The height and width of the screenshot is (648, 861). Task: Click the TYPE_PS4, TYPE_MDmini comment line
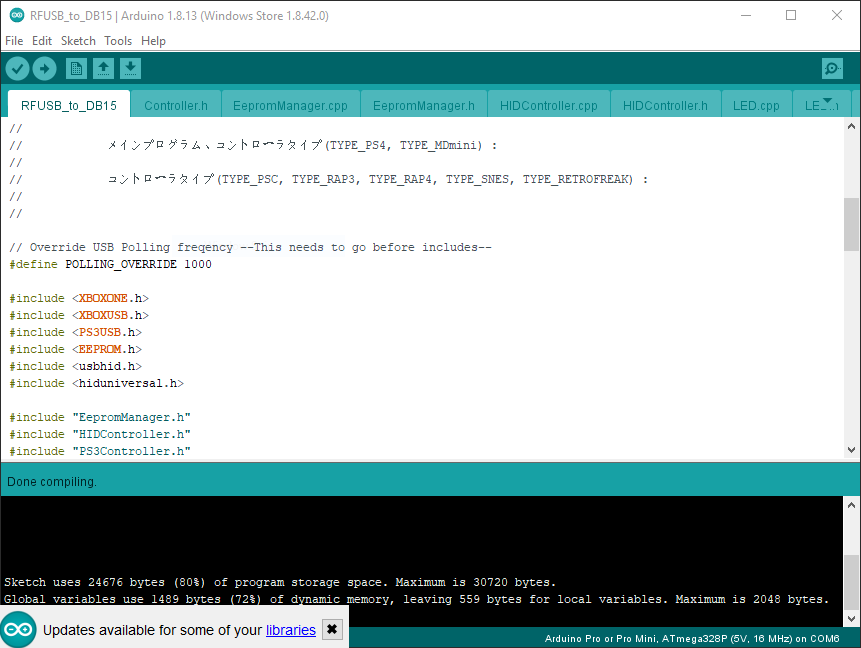pyautogui.click(x=253, y=145)
